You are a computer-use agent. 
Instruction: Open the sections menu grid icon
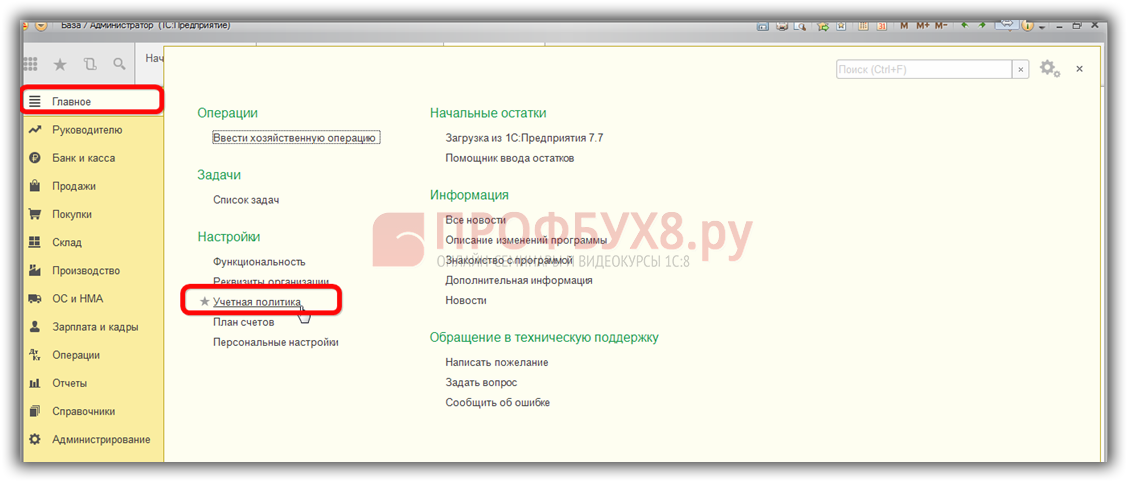click(x=31, y=65)
